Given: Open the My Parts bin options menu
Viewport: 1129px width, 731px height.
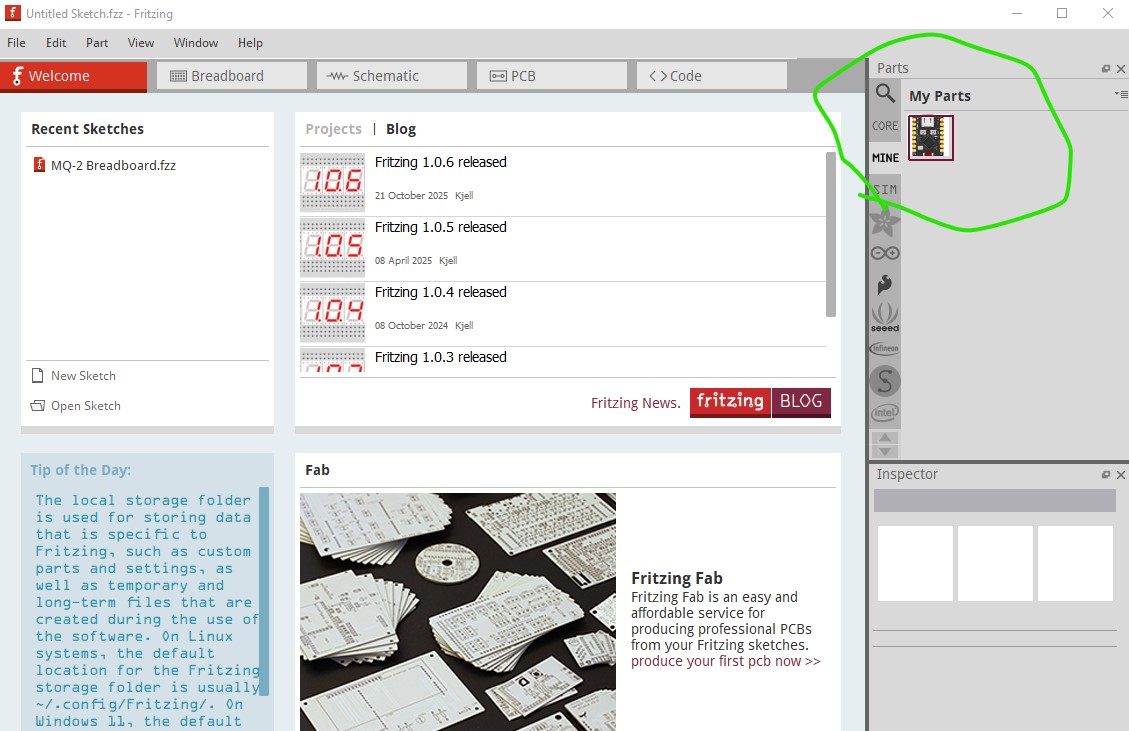Looking at the screenshot, I should [1121, 94].
